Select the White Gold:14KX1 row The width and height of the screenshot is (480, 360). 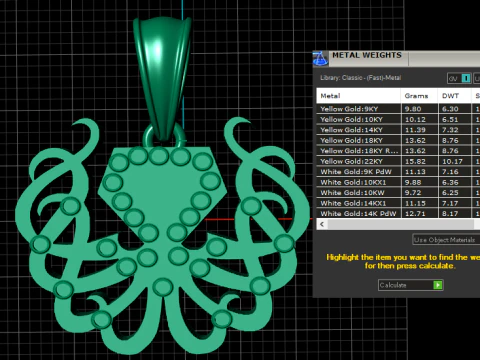(x=398, y=203)
